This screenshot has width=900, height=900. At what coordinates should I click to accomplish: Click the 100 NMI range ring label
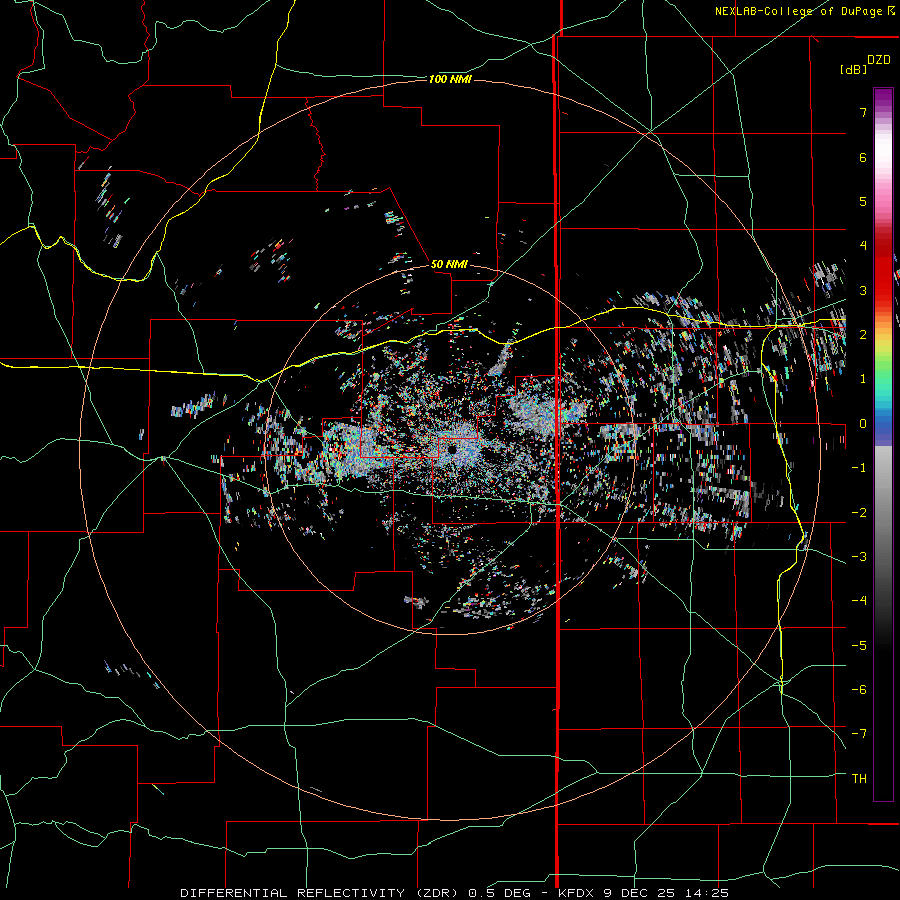(450, 79)
